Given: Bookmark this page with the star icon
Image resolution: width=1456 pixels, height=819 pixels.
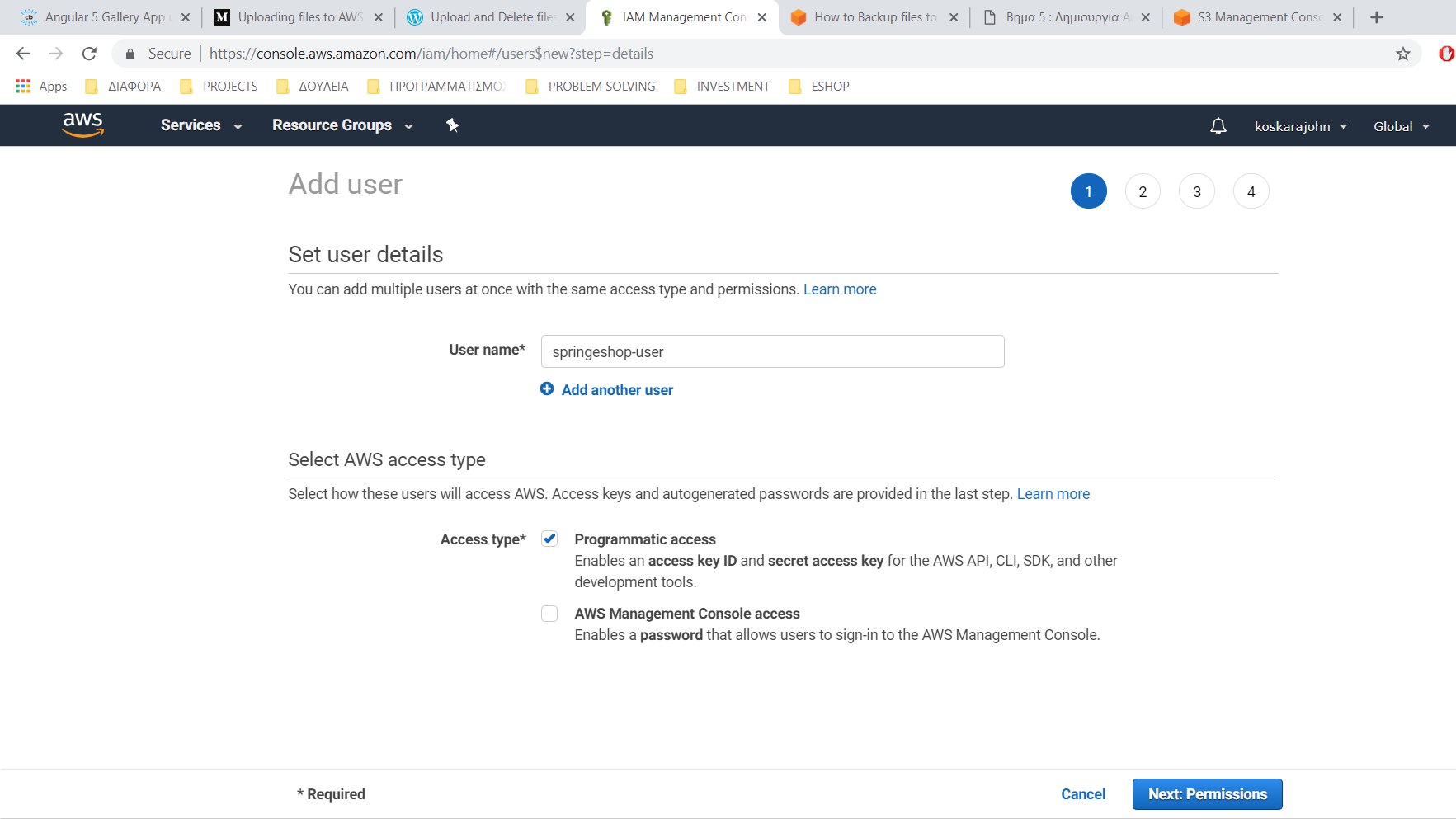Looking at the screenshot, I should [x=1402, y=54].
